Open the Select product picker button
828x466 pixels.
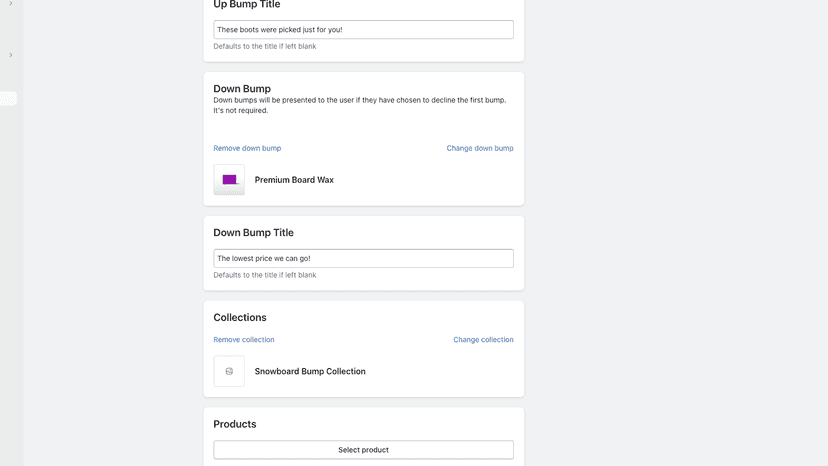[x=363, y=450]
